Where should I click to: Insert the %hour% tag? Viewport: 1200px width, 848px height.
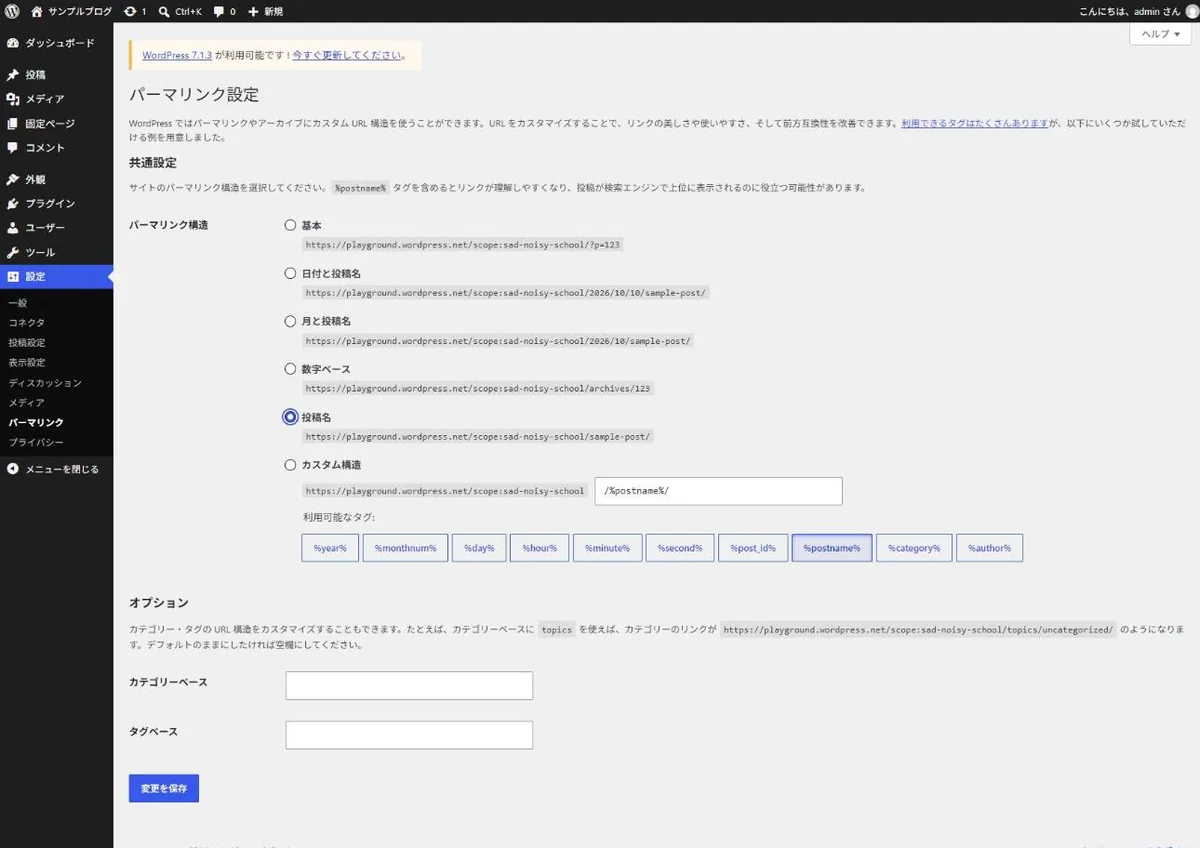[x=539, y=548]
